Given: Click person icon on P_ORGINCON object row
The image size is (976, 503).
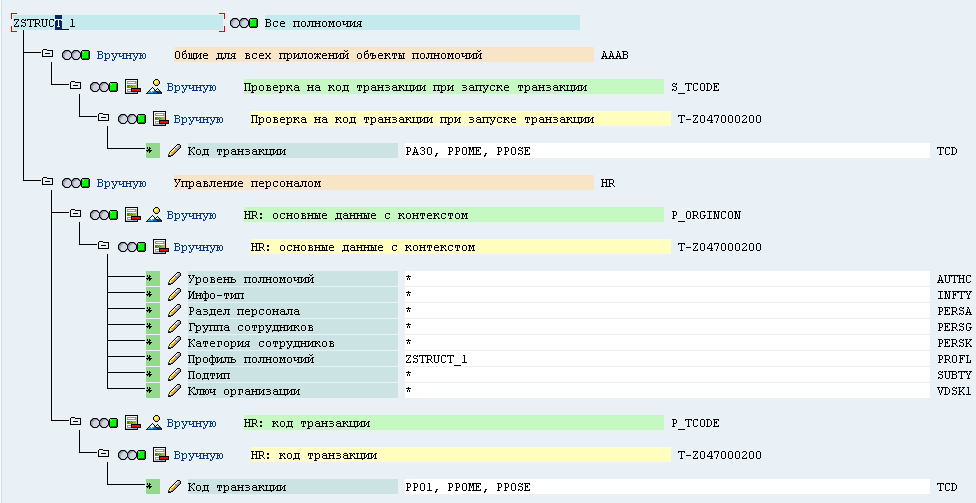Looking at the screenshot, I should point(154,215).
